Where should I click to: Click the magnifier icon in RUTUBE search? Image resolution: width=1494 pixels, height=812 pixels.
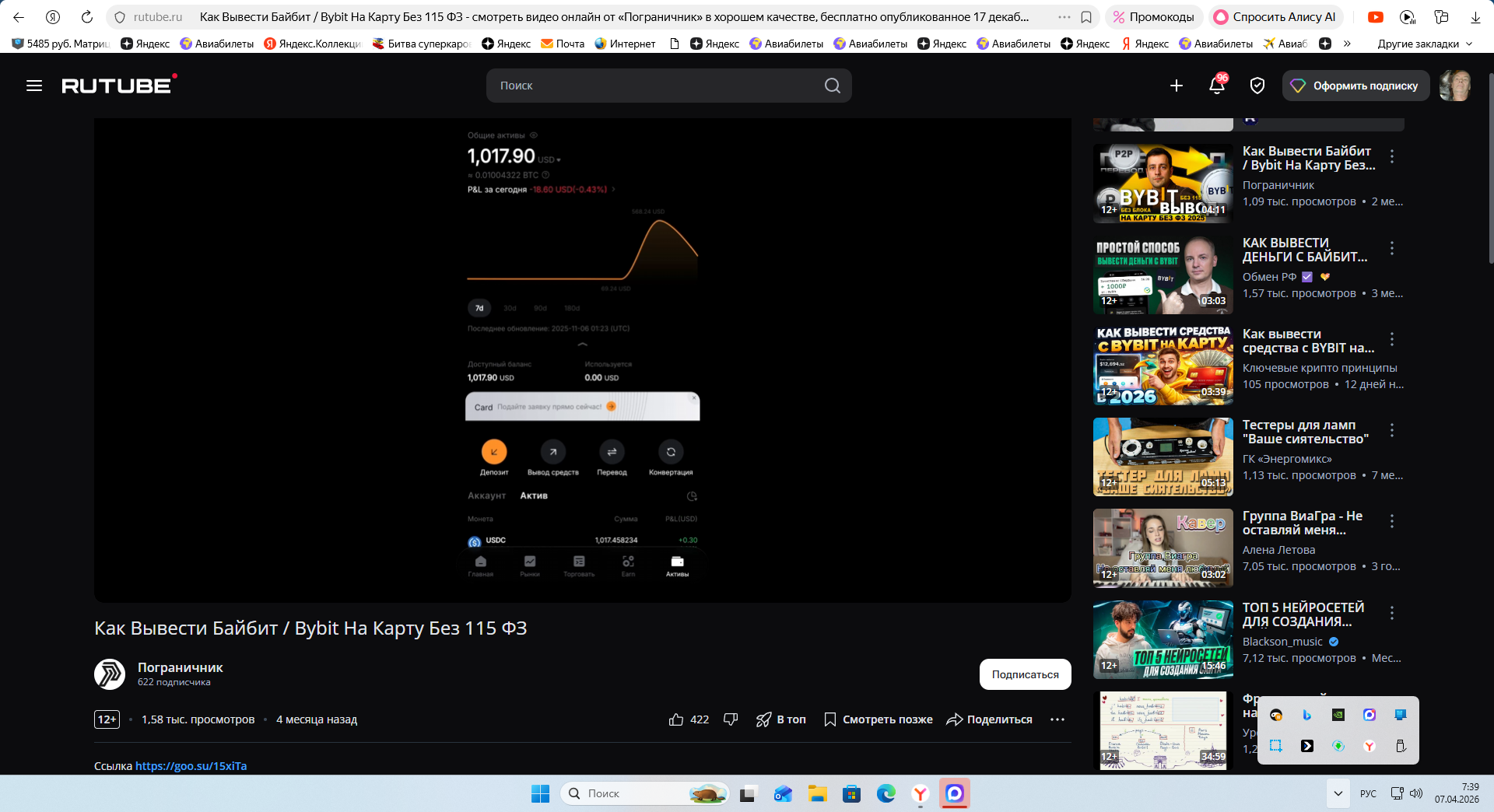point(833,86)
